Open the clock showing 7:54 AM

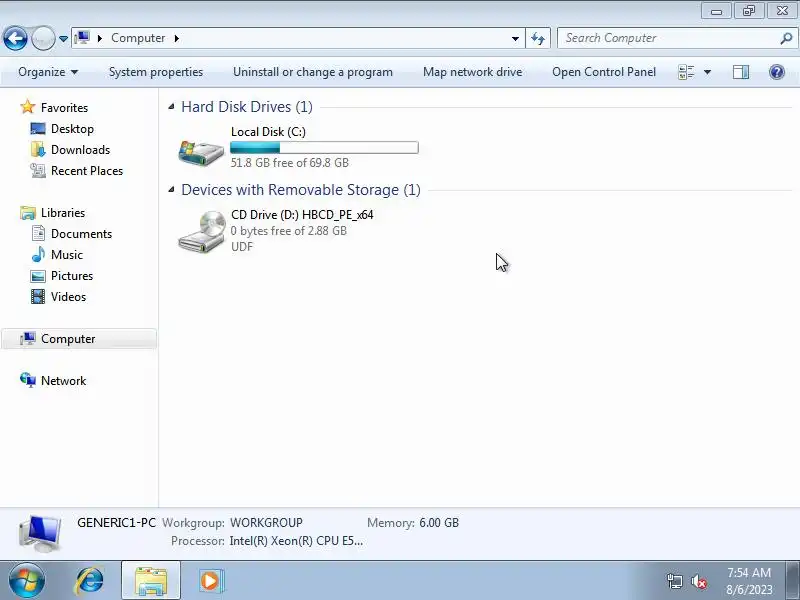coord(749,581)
